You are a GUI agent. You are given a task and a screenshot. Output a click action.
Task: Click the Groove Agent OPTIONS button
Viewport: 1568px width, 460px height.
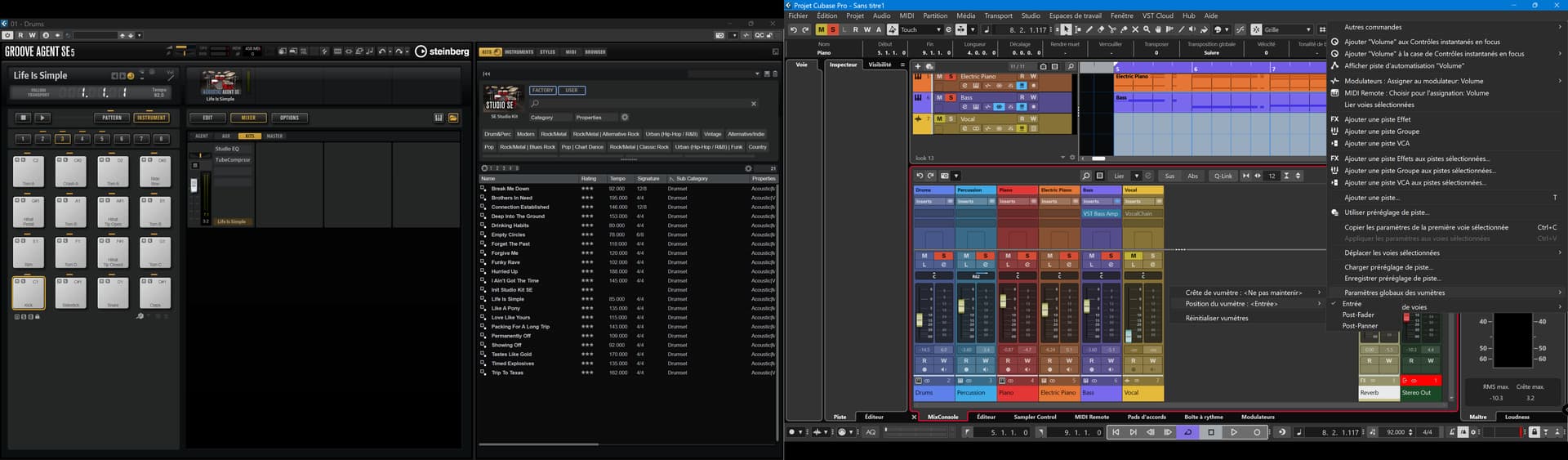coord(289,118)
